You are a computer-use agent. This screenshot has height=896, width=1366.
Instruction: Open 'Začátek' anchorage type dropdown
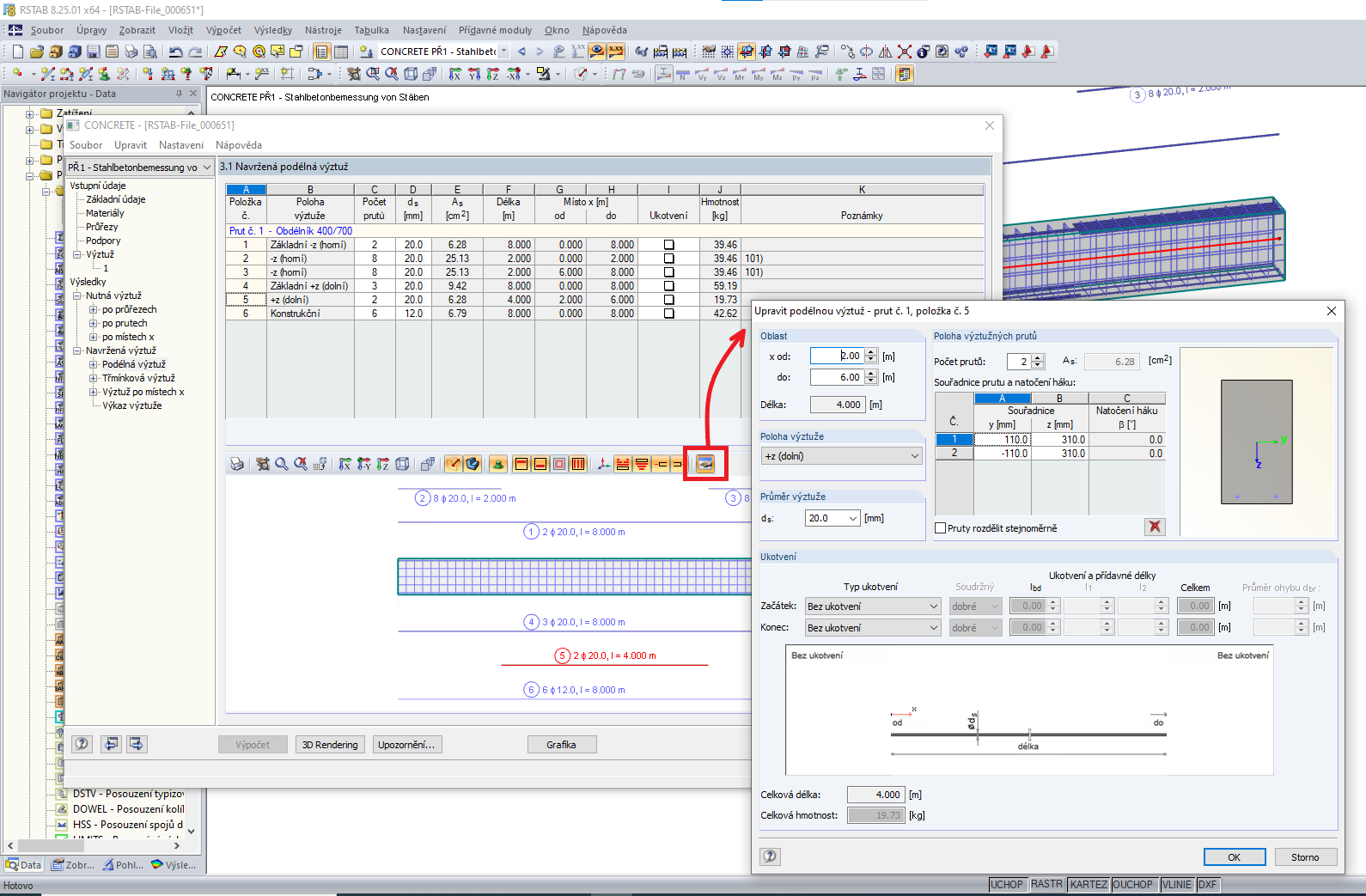point(873,606)
